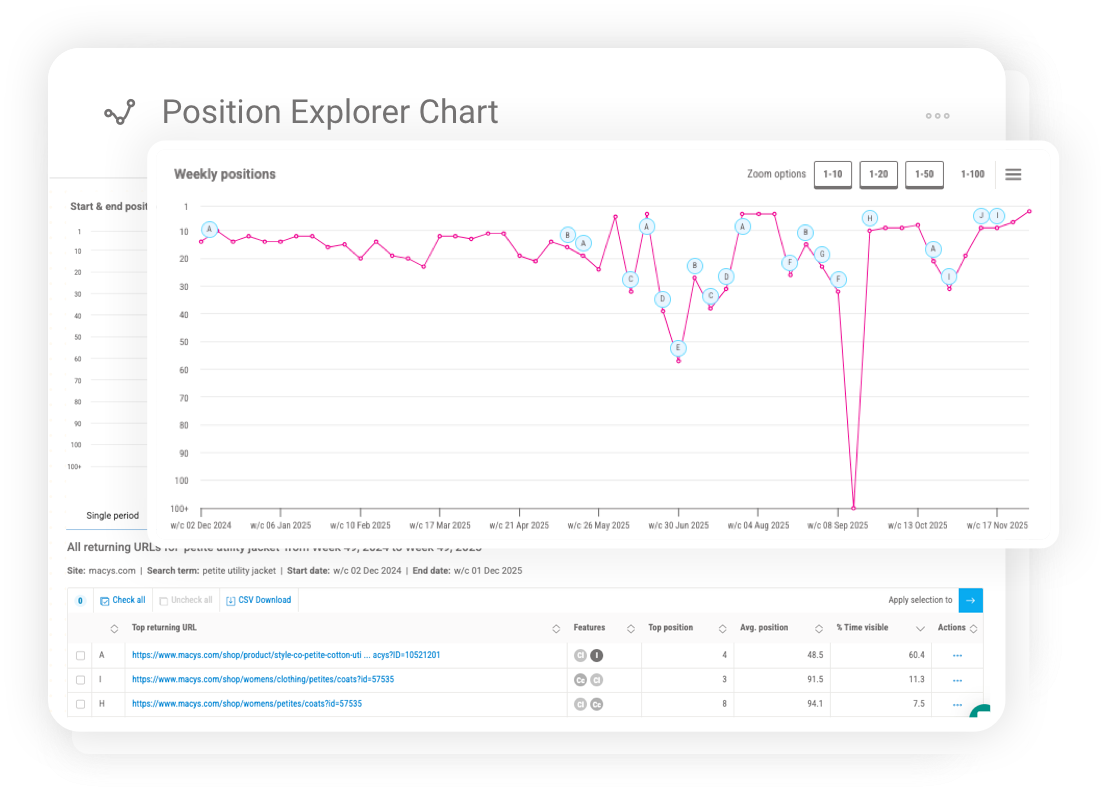This screenshot has width=1104, height=794.
Task: Click the blue apply-selection arrow icon
Action: point(971,600)
